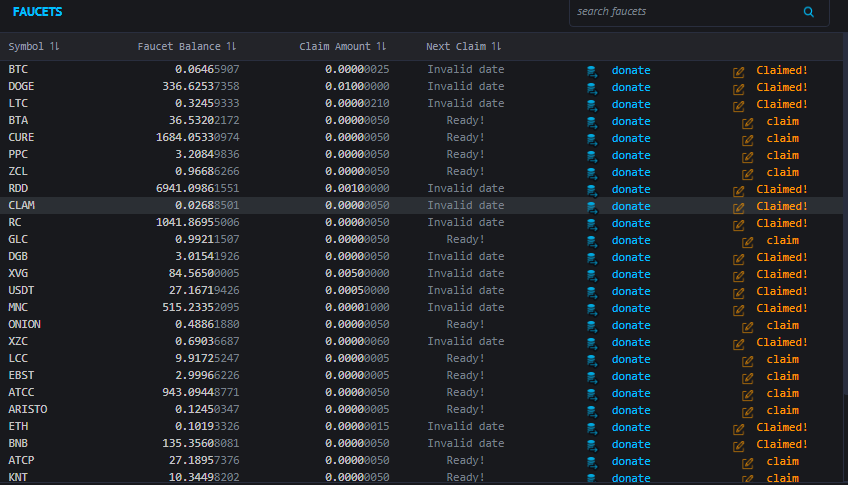
Task: Claim the CURE faucet
Action: (782, 138)
